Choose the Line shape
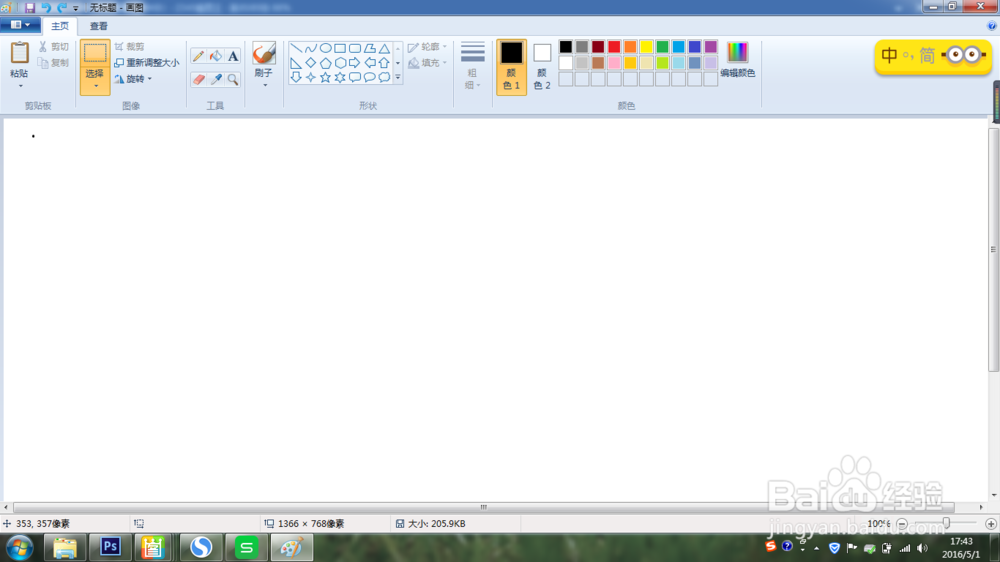The width and height of the screenshot is (1000, 562). coord(296,48)
